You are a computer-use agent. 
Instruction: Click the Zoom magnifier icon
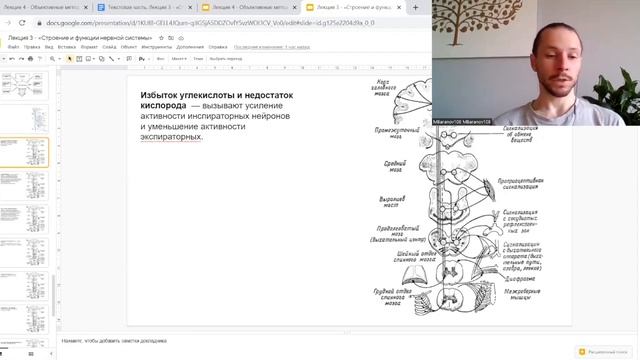(x=52, y=59)
